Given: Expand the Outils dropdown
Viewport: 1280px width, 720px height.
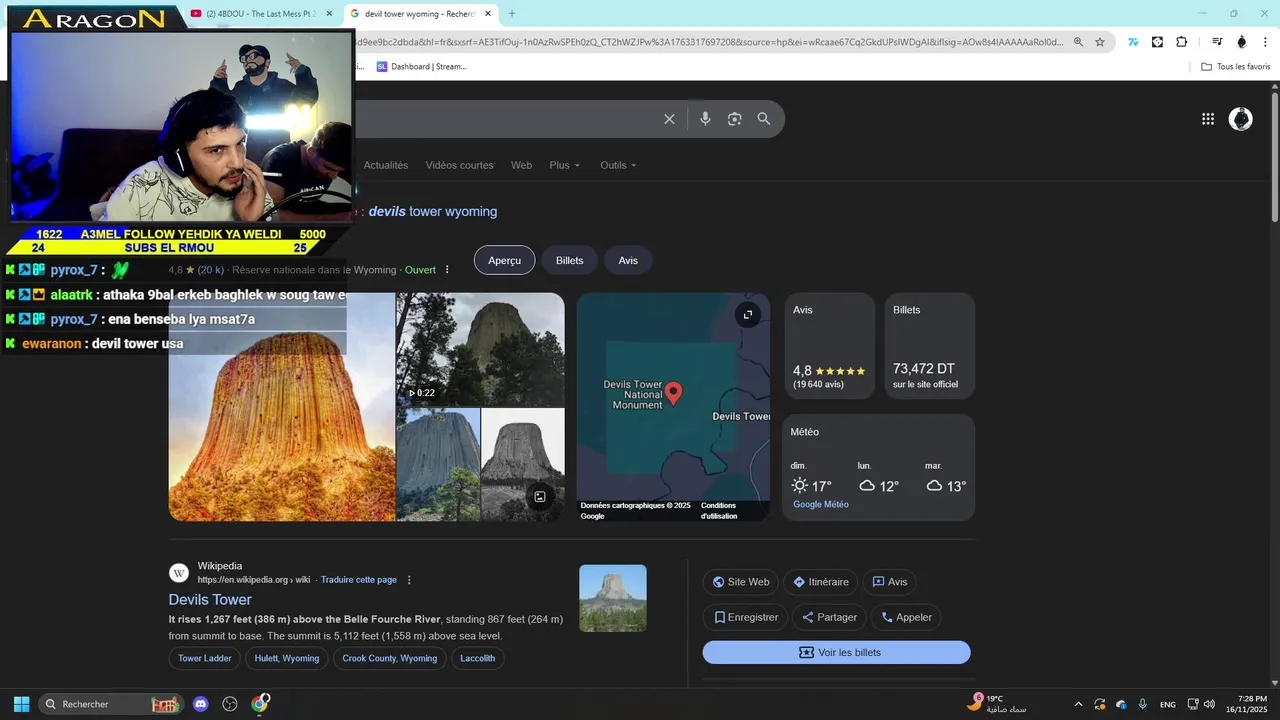Looking at the screenshot, I should 618,165.
